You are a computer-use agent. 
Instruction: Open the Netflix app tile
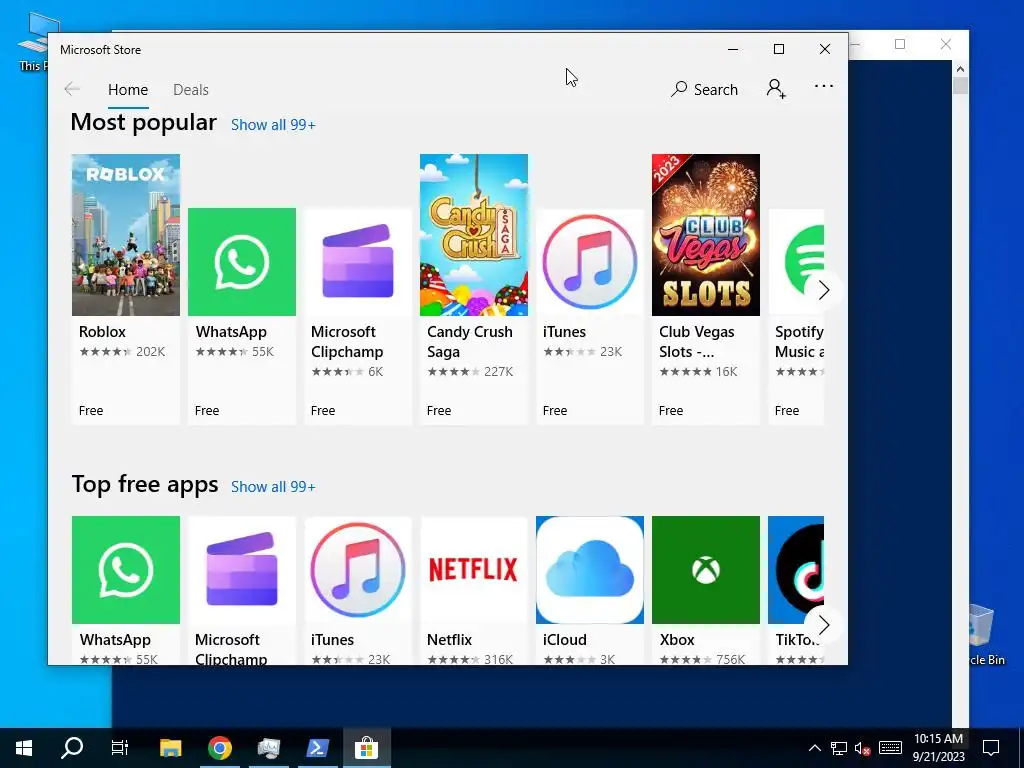click(473, 590)
